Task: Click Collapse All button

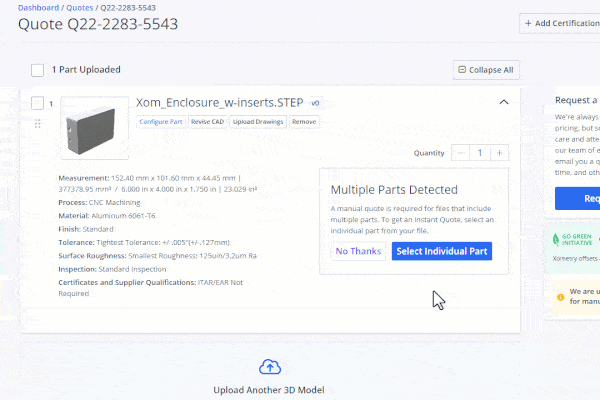Action: point(486,70)
